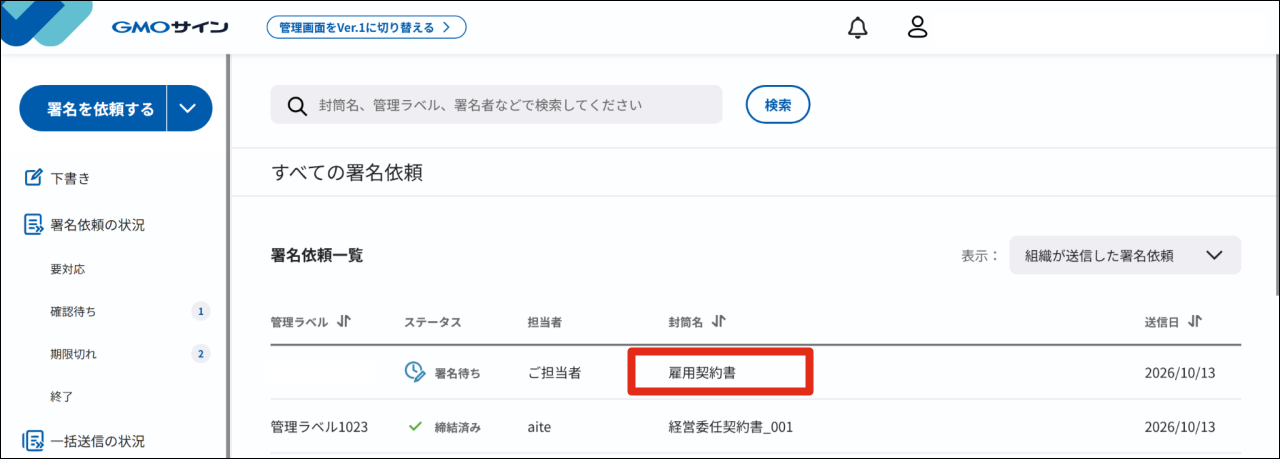Click the aite assignee cell
The image size is (1280, 459).
coord(540,427)
